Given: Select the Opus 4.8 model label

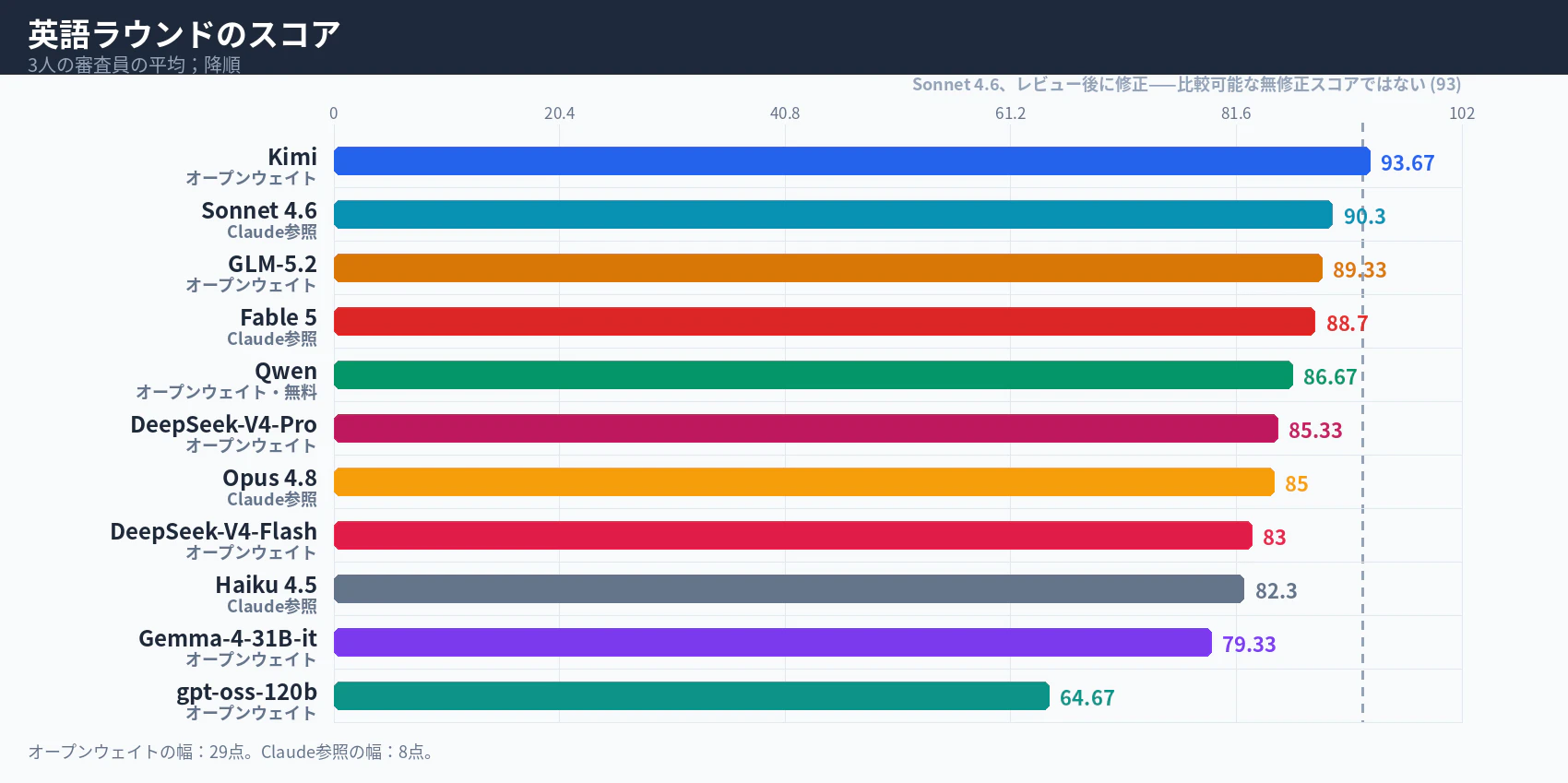Looking at the screenshot, I should (269, 478).
